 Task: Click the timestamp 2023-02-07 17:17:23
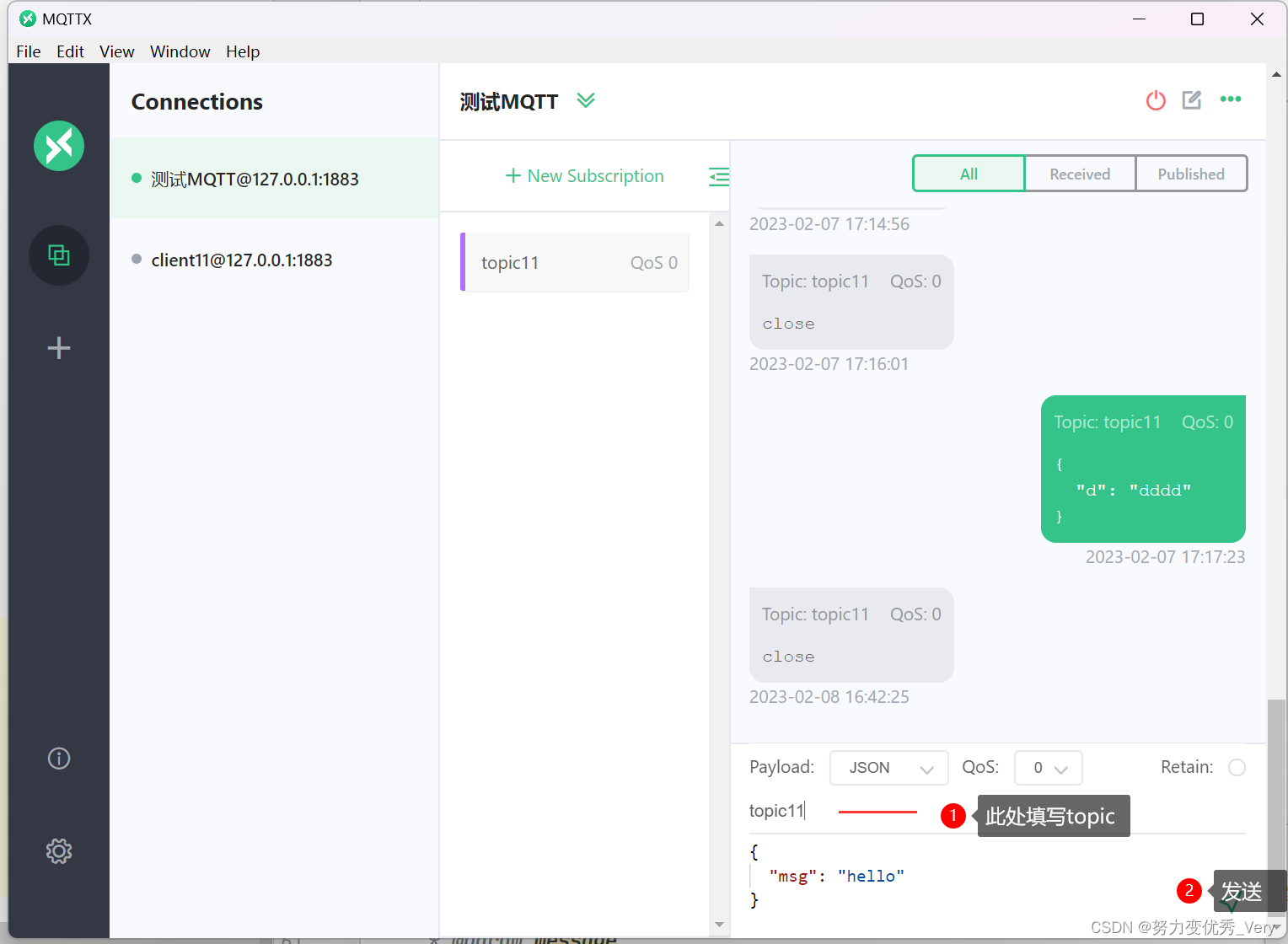pyautogui.click(x=1165, y=557)
